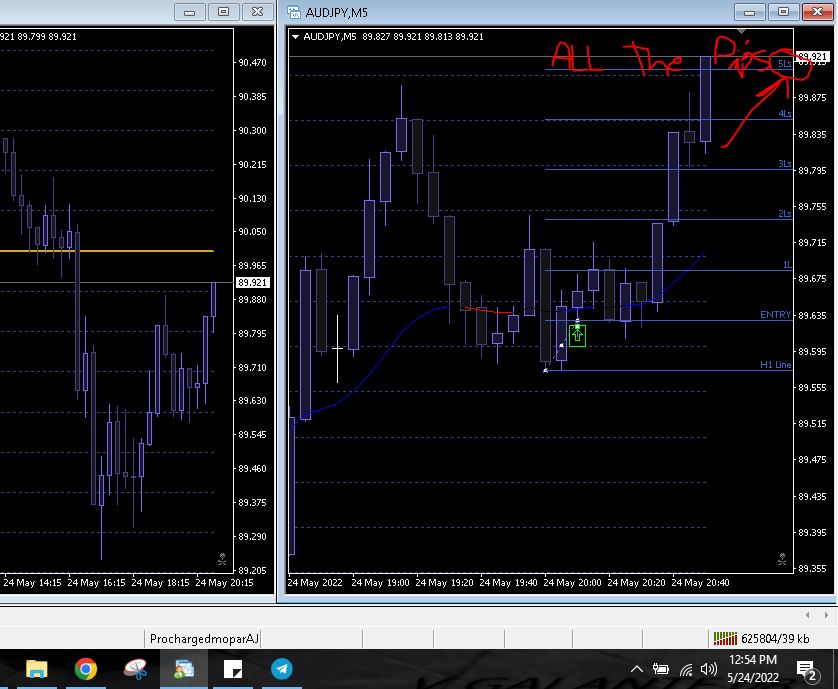Viewport: 838px width, 689px height.
Task: Click the 89.921 price tag in left chart
Action: [x=252, y=282]
